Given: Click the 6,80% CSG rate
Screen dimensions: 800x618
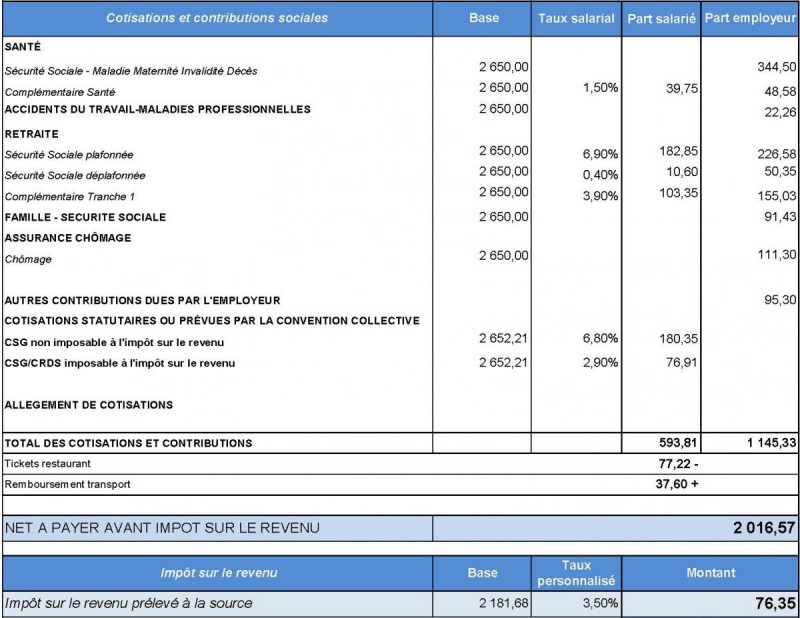Looking at the screenshot, I should click(601, 338).
